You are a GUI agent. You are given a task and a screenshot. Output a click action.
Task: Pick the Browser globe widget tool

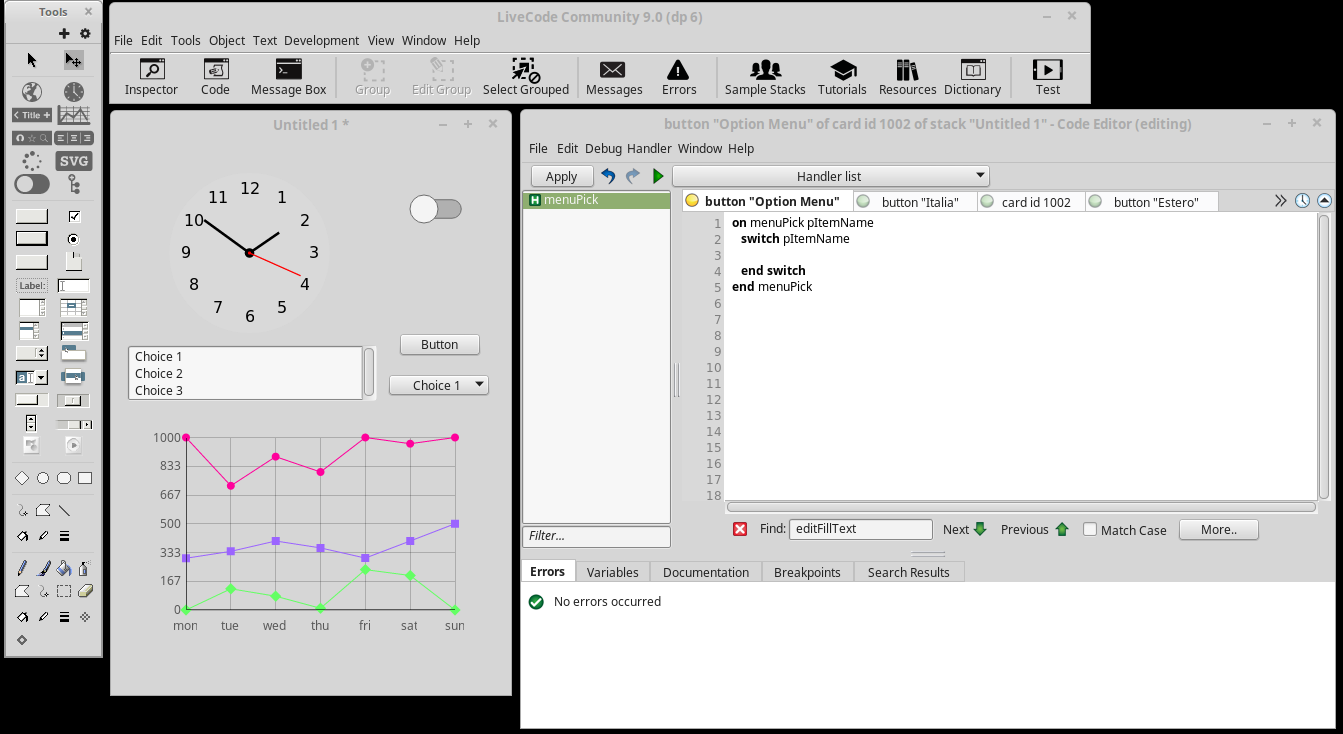click(32, 92)
